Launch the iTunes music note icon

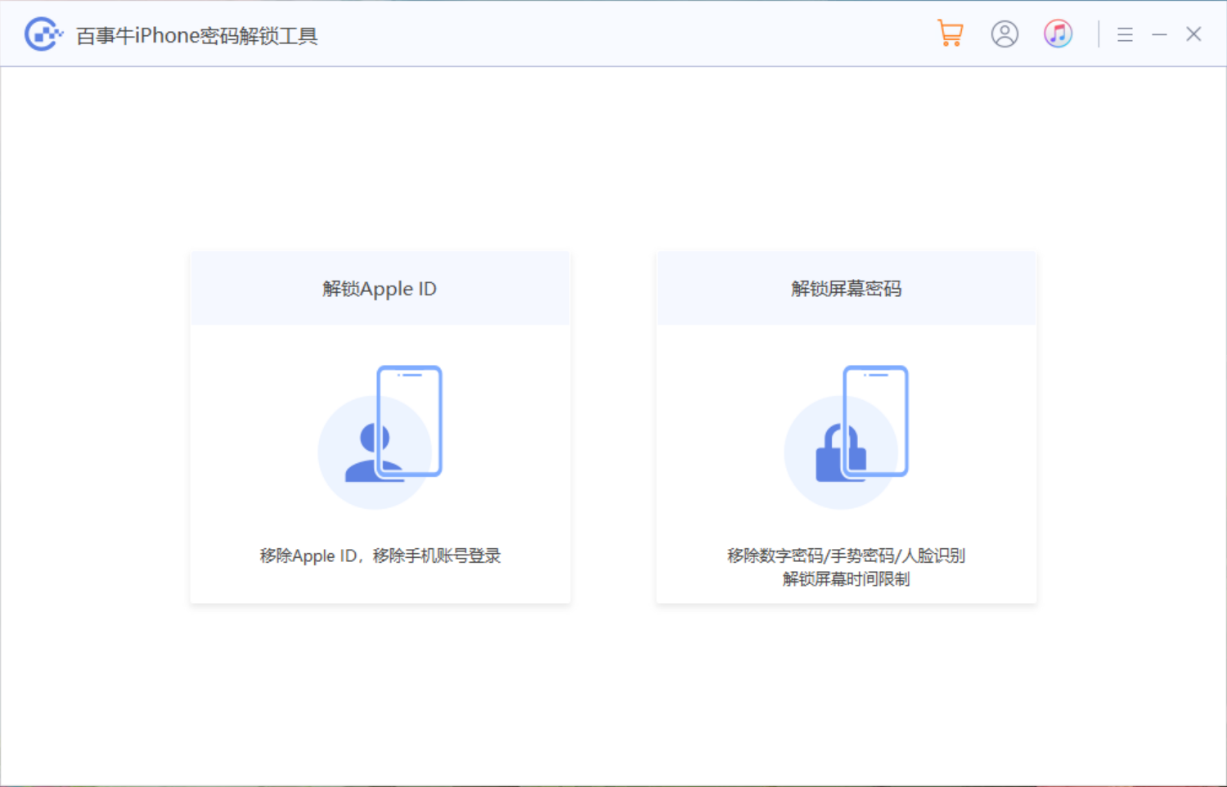1058,34
